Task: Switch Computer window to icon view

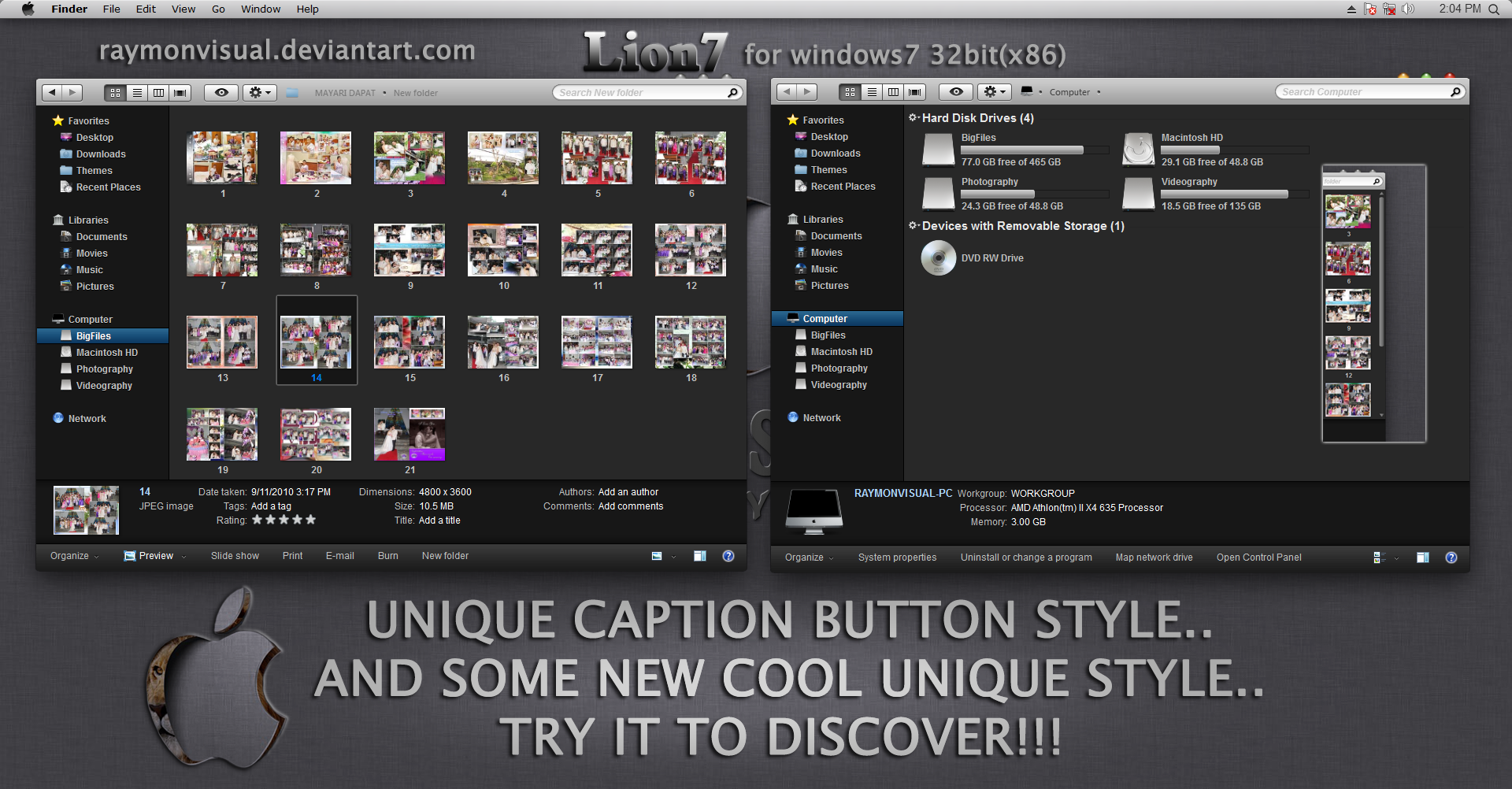Action: pyautogui.click(x=850, y=92)
